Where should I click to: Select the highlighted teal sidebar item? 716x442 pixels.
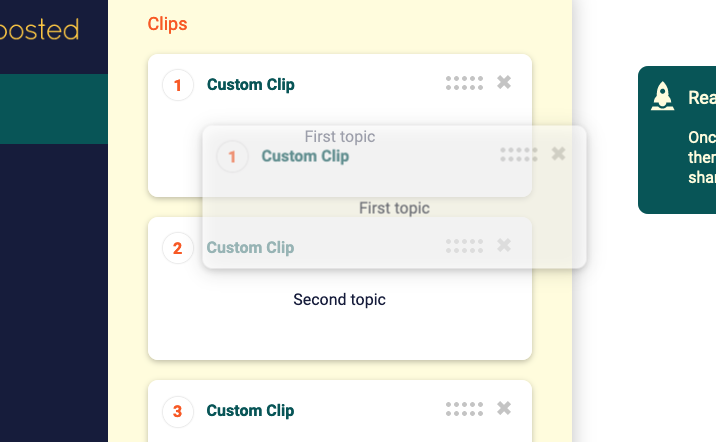tap(54, 109)
